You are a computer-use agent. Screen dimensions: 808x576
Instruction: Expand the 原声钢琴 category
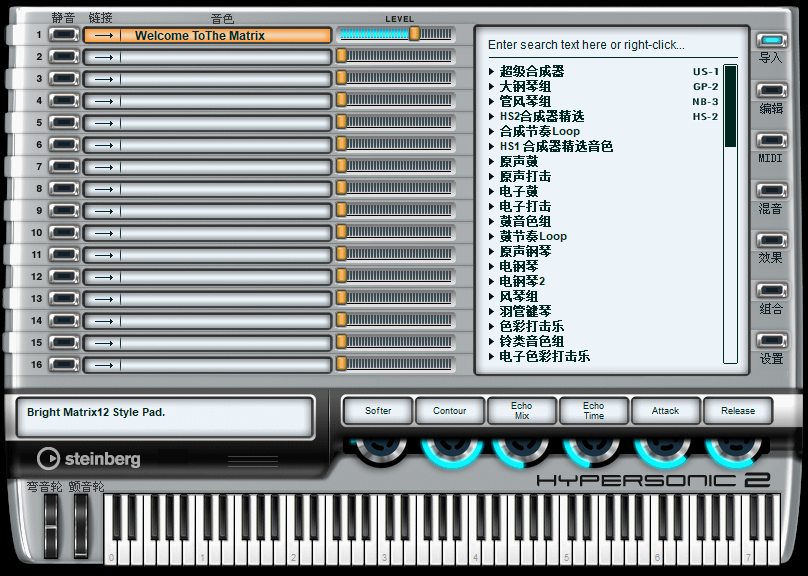coord(492,251)
